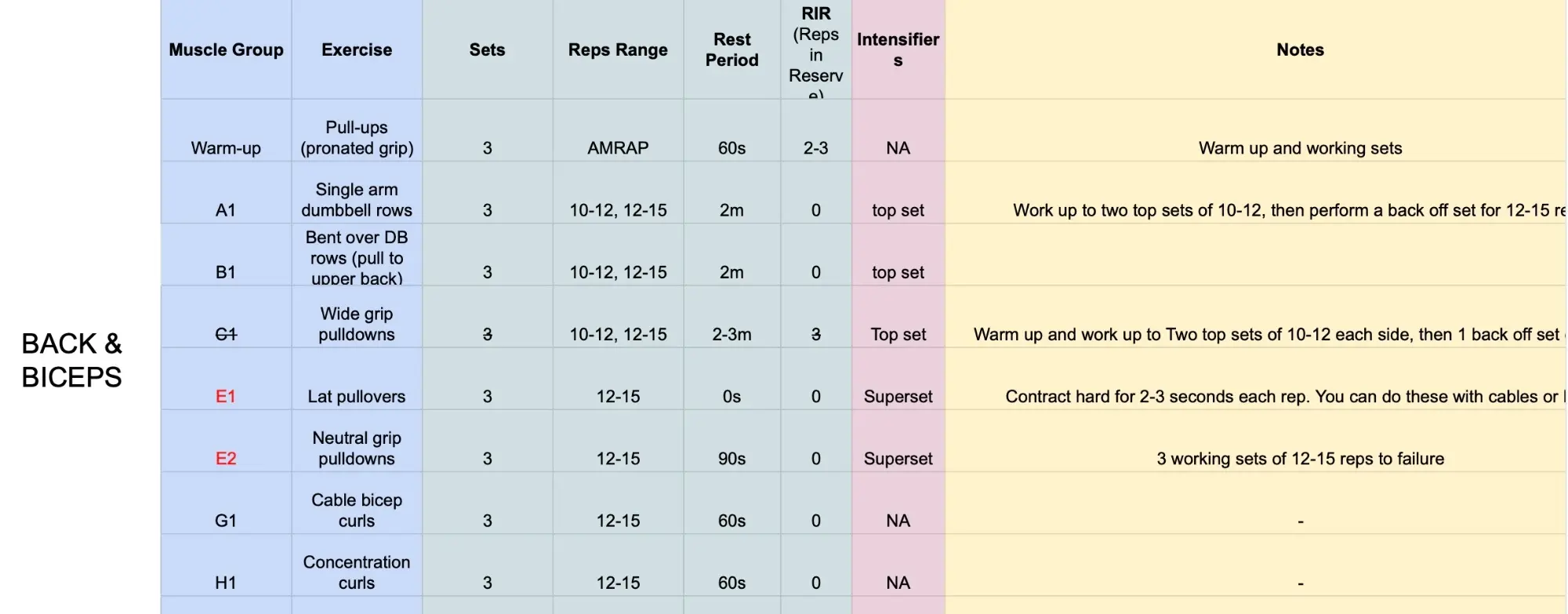The image size is (1568, 614).
Task: Click the struck-through C1 cell
Action: tap(226, 334)
